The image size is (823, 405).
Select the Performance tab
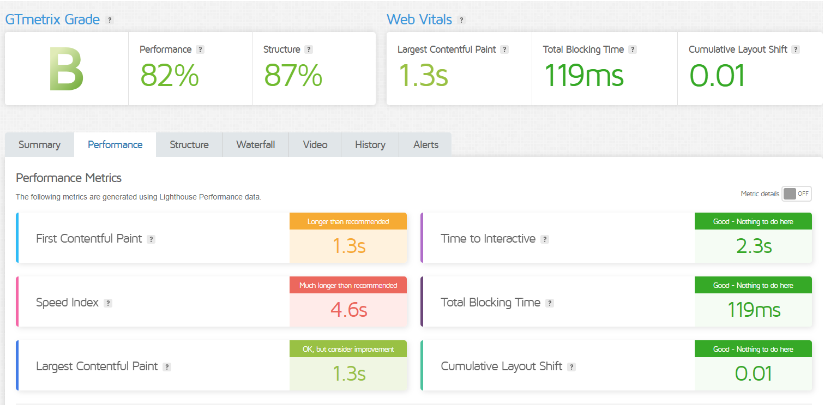(115, 145)
